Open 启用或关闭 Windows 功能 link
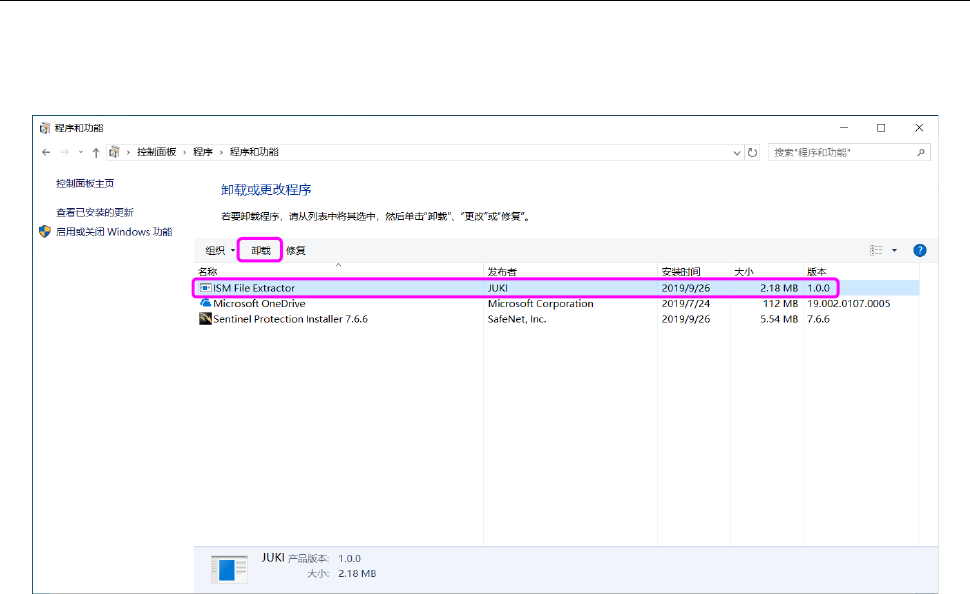970x594 pixels. pos(114,232)
